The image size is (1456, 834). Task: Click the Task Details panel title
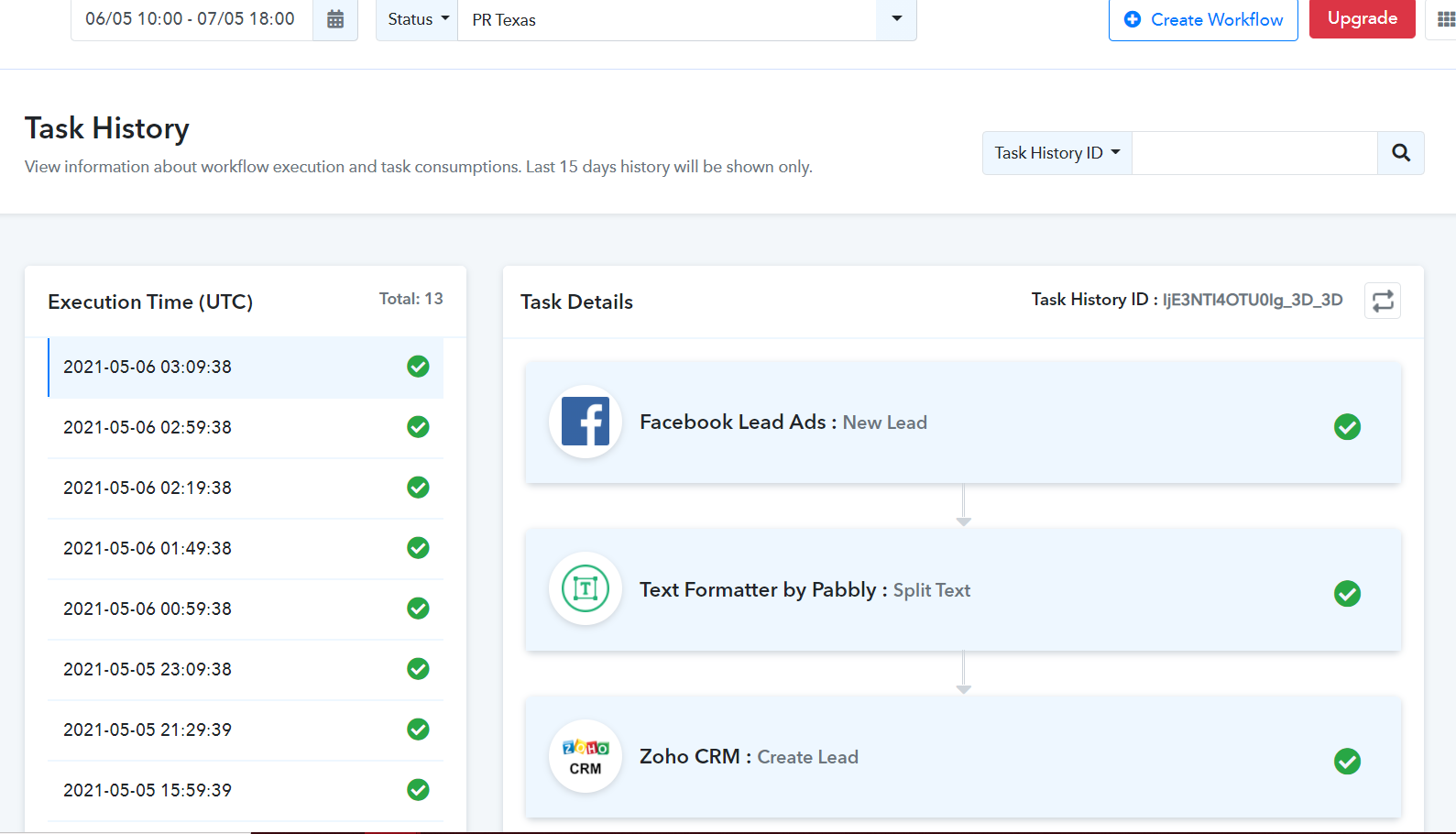click(576, 302)
